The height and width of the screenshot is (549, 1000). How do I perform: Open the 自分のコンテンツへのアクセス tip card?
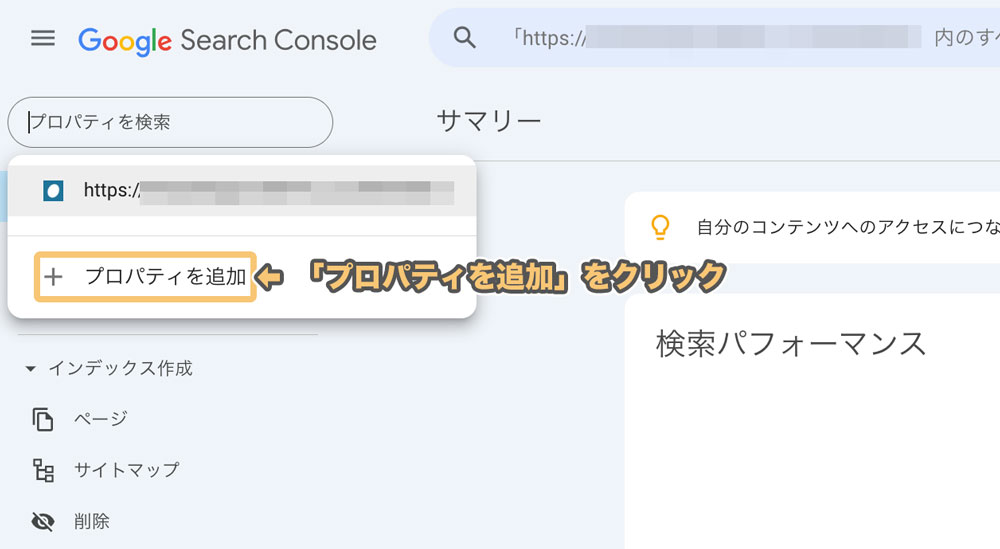pos(812,227)
